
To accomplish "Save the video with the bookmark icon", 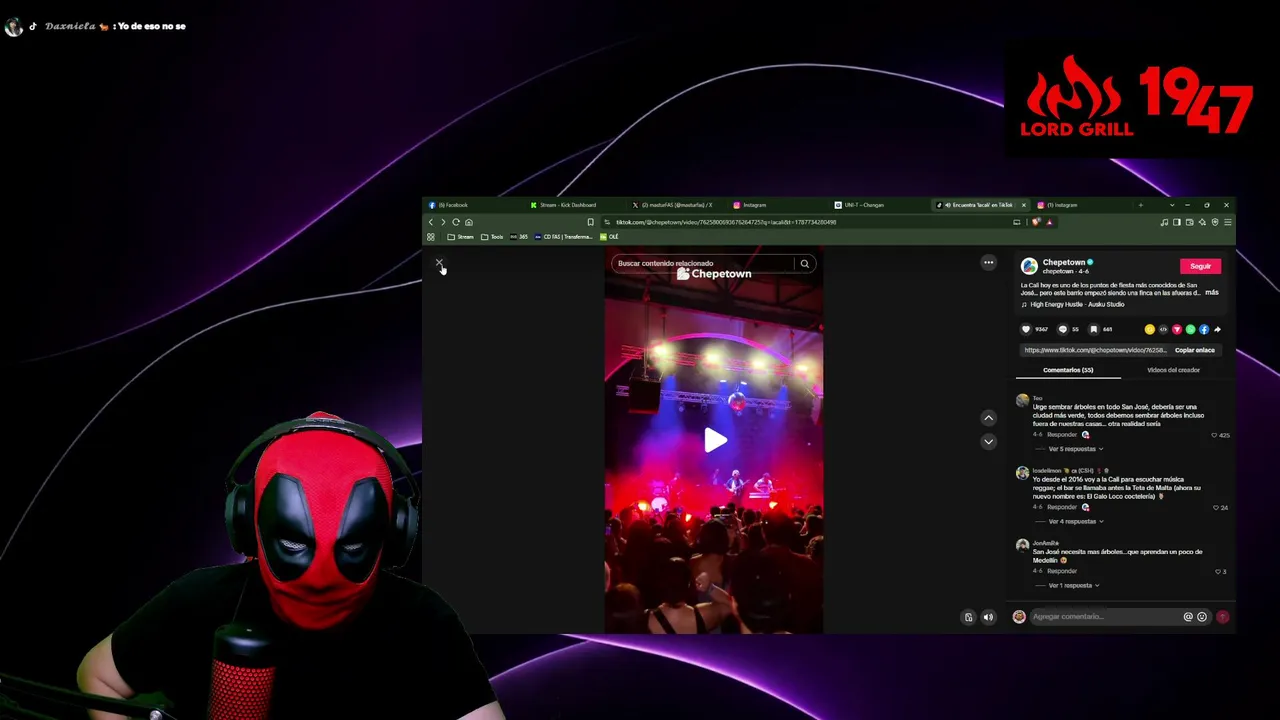I will [1094, 329].
